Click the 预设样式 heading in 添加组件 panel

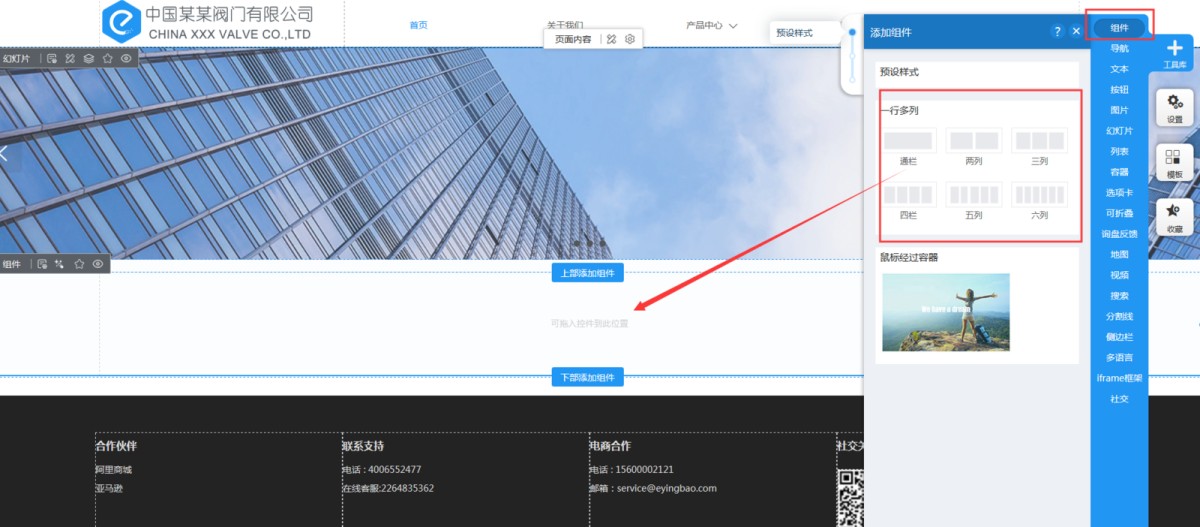tap(899, 72)
